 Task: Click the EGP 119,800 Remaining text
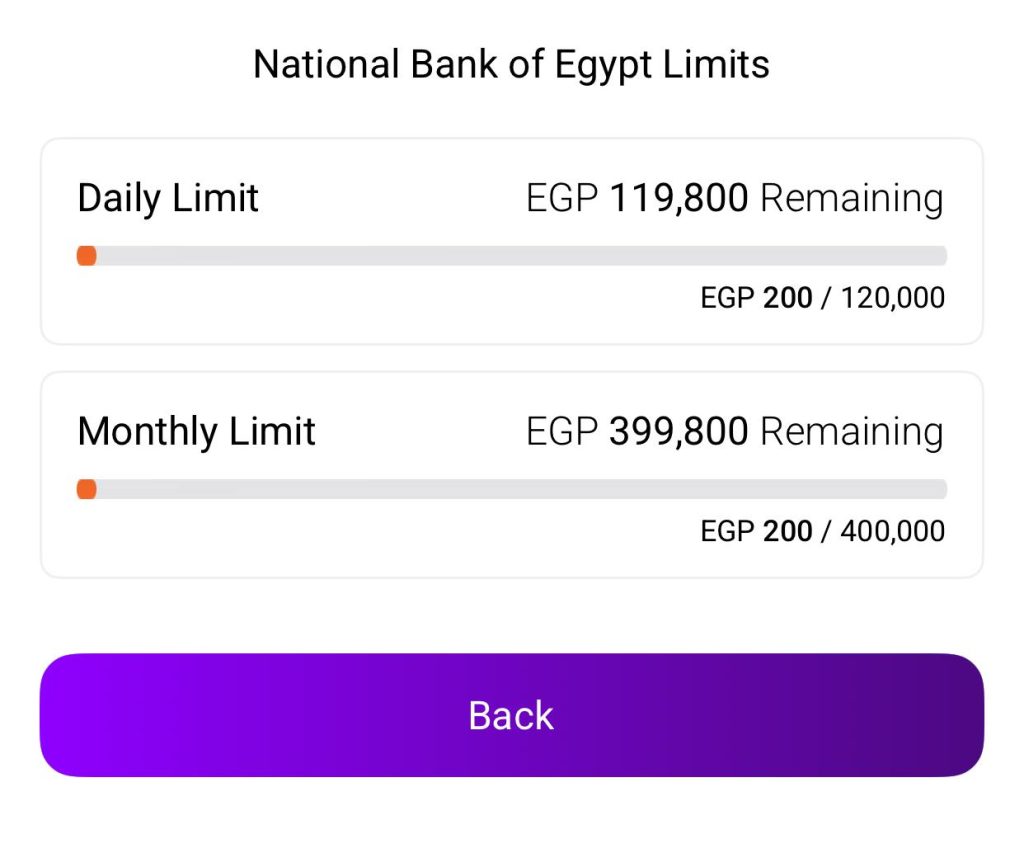734,198
